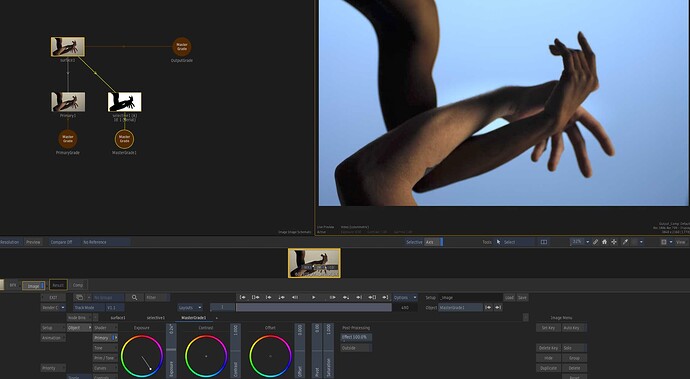The width and height of the screenshot is (690, 379).
Task: Switch to the selective1 tab
Action: (156, 318)
